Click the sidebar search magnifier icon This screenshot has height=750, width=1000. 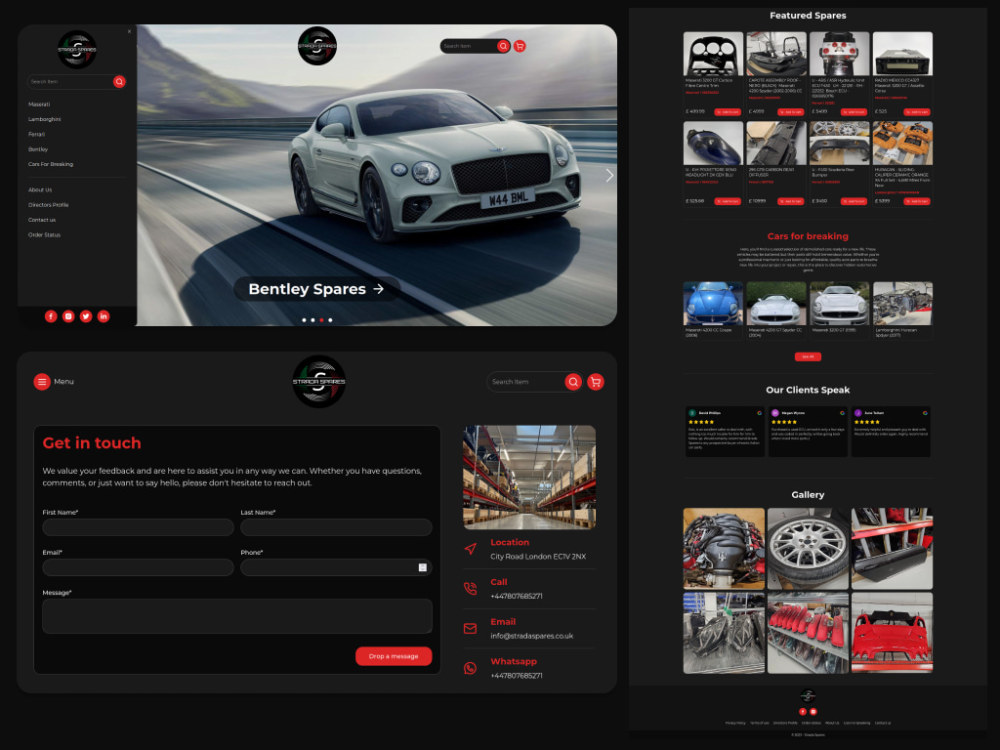pos(119,82)
